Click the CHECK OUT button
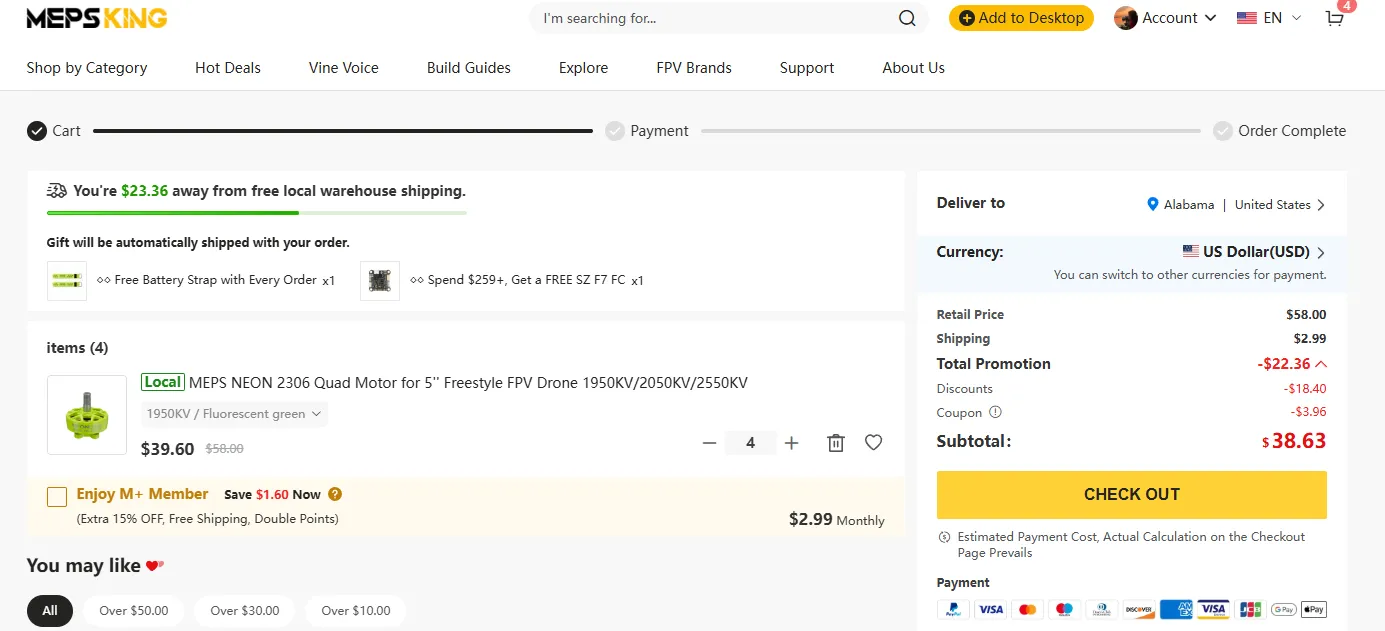Image resolution: width=1385 pixels, height=631 pixels. [1131, 495]
